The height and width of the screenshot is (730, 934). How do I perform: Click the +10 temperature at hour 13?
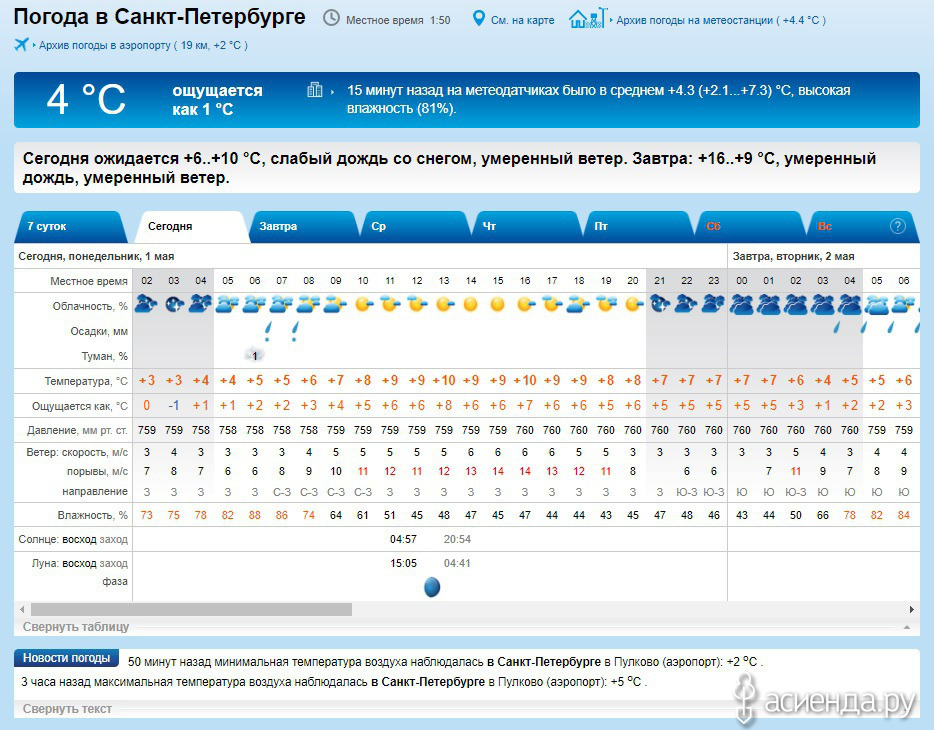(444, 380)
